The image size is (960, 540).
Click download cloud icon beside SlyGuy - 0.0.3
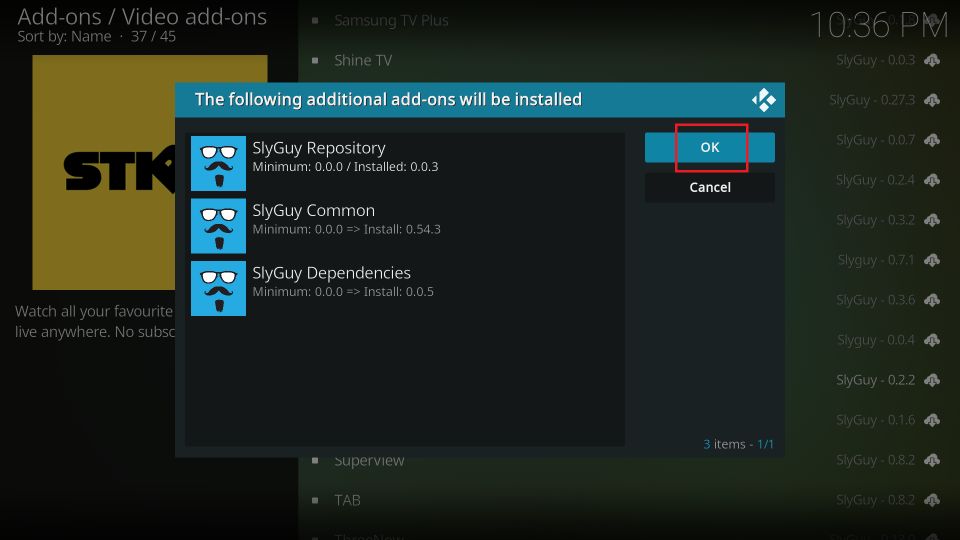point(932,60)
